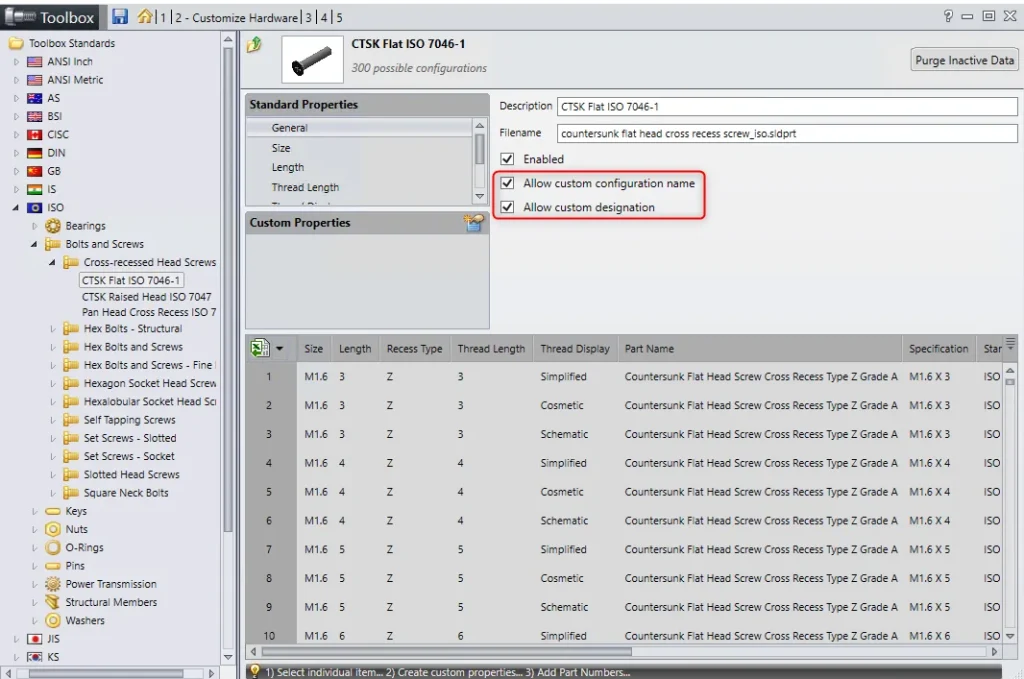Click the Structural Members icon
This screenshot has width=1024, height=679.
coord(53,602)
